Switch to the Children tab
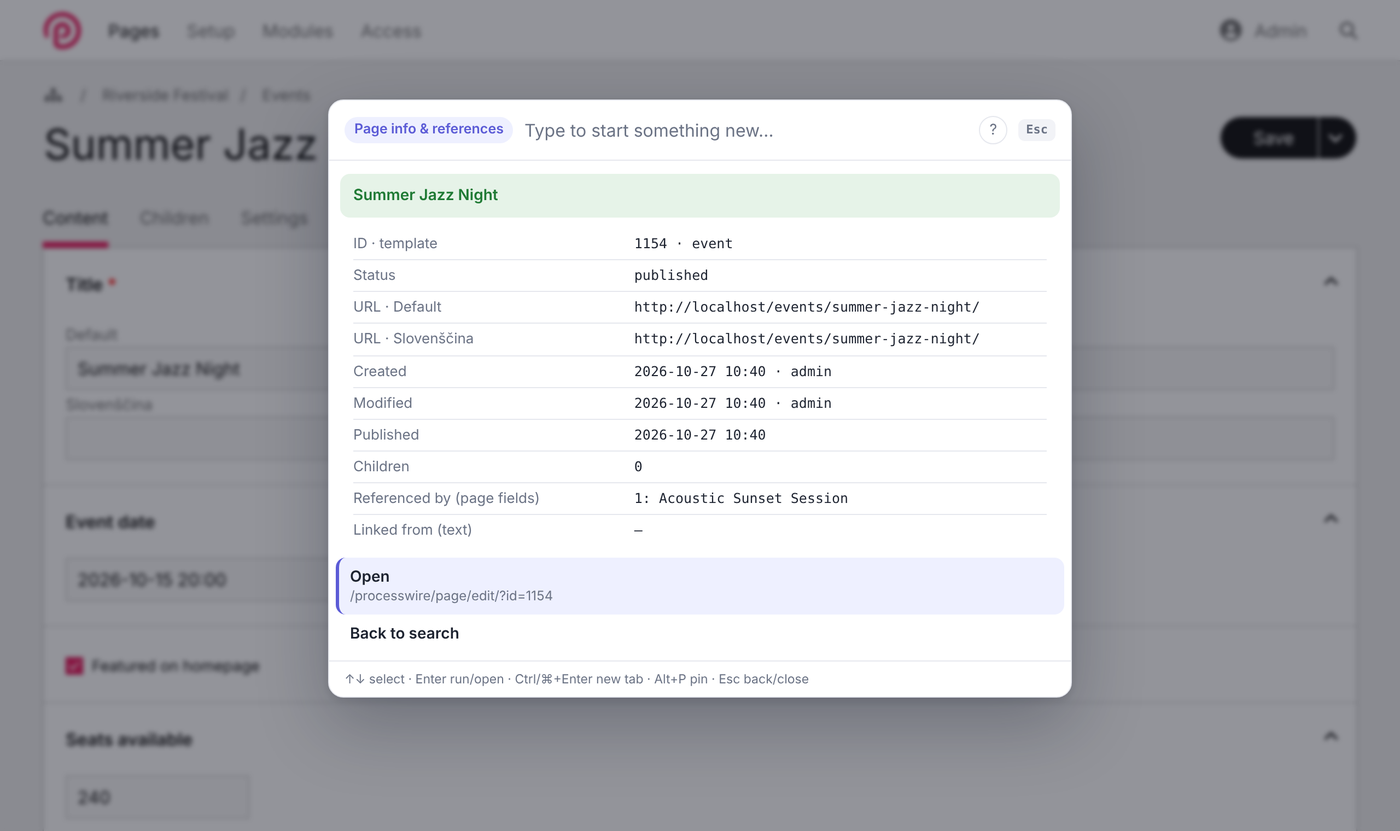This screenshot has width=1400, height=831. (x=174, y=218)
